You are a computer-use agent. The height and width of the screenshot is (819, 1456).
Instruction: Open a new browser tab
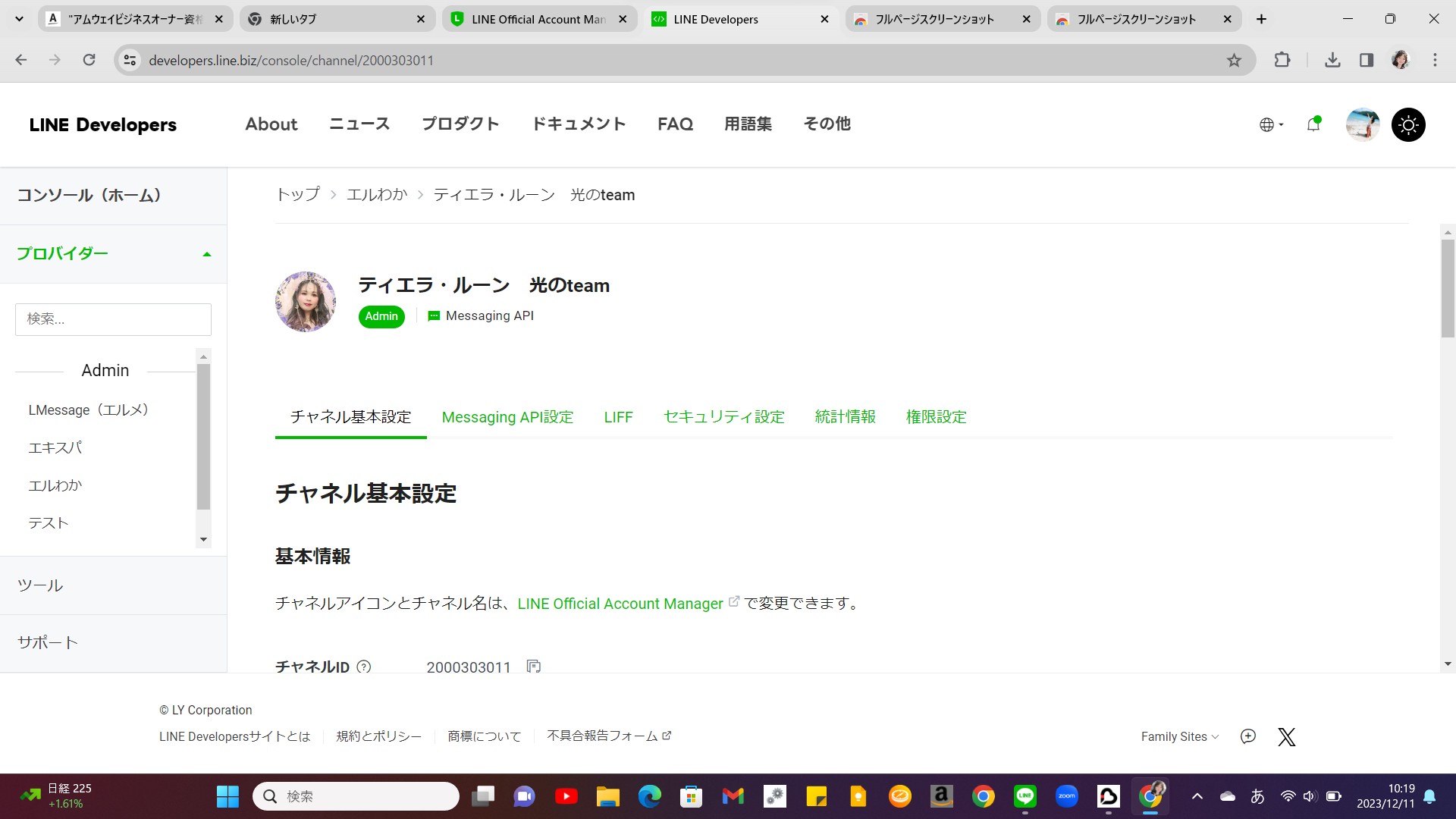point(1261,19)
